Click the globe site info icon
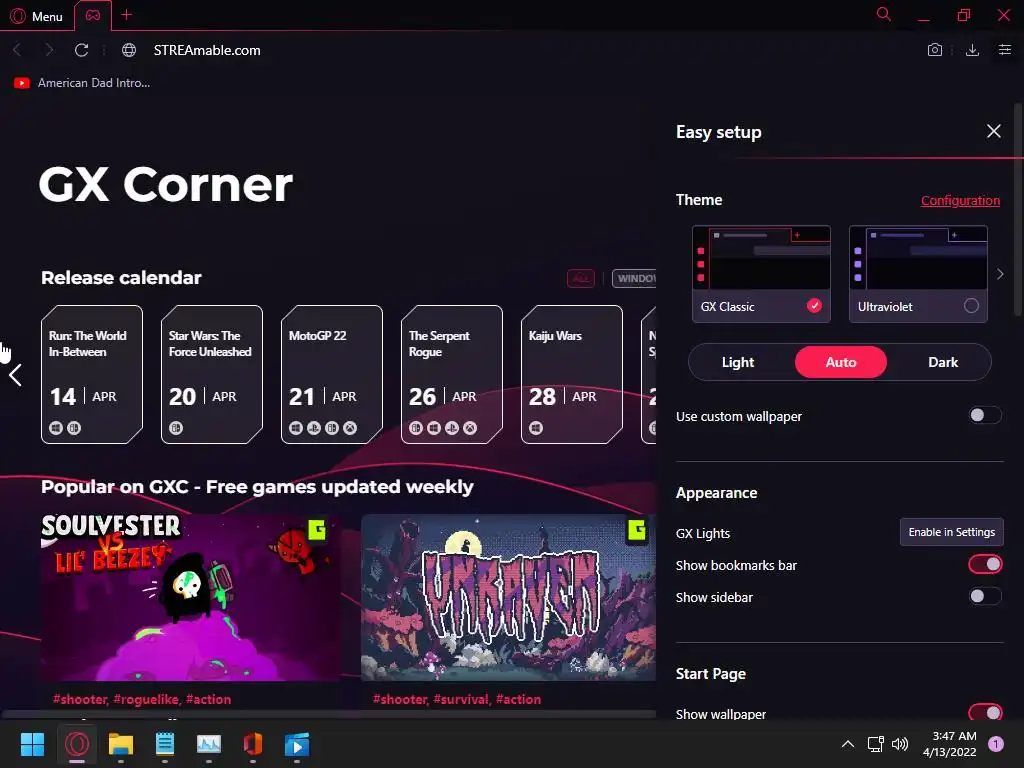The height and width of the screenshot is (768, 1024). pyautogui.click(x=129, y=50)
